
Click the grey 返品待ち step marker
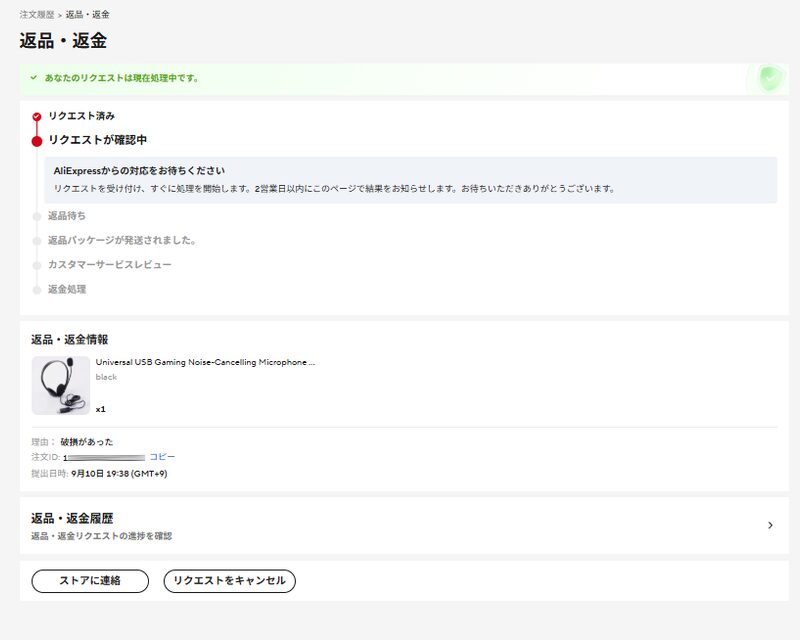[37, 216]
